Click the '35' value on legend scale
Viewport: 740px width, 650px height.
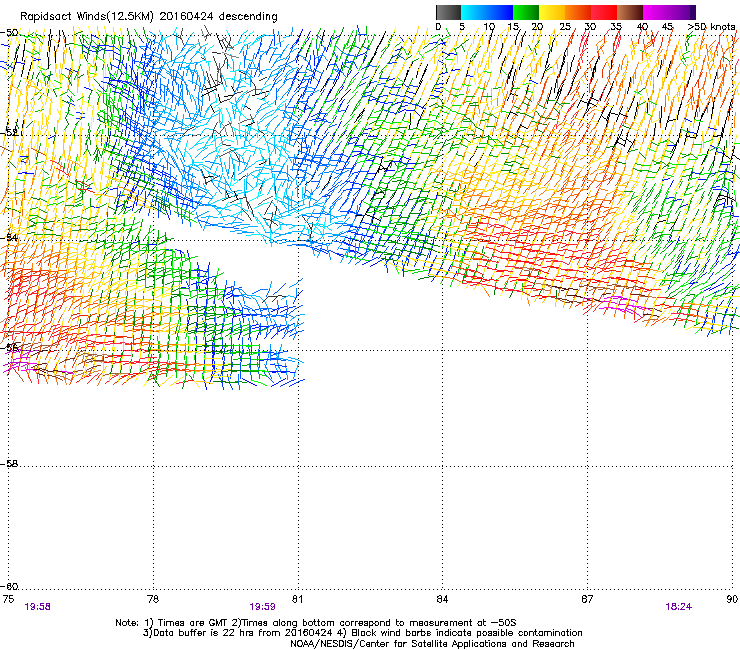pyautogui.click(x=616, y=27)
